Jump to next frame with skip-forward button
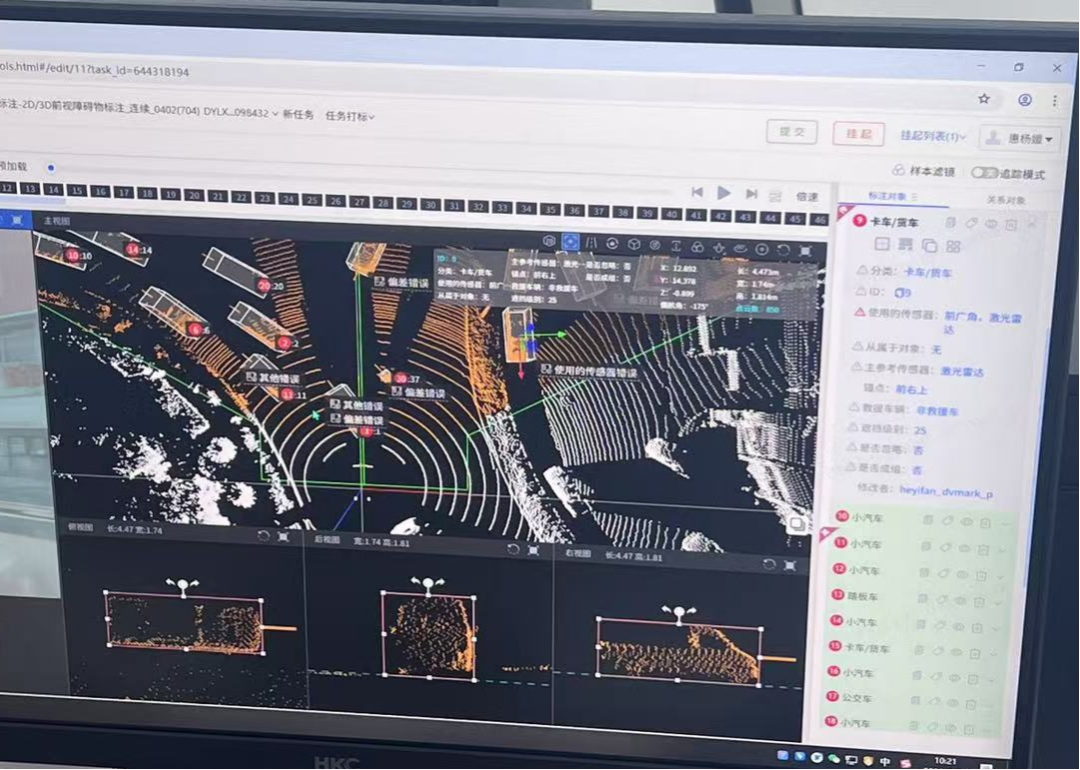 [751, 194]
